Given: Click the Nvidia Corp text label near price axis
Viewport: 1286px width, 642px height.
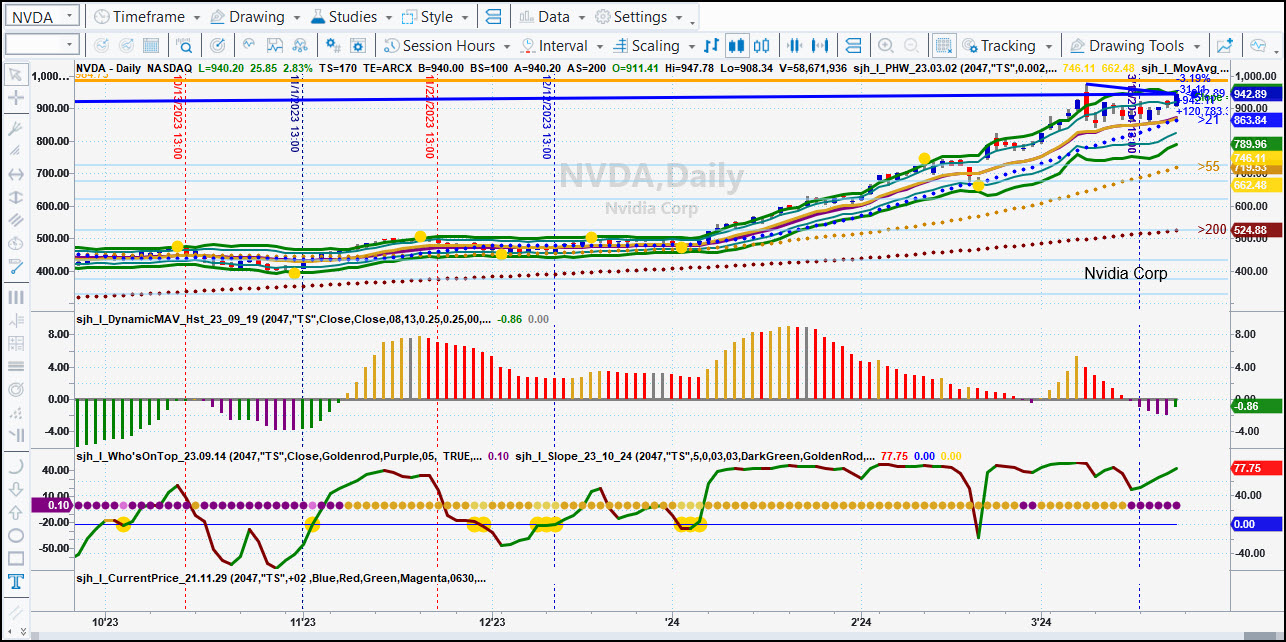Looking at the screenshot, I should (1126, 273).
